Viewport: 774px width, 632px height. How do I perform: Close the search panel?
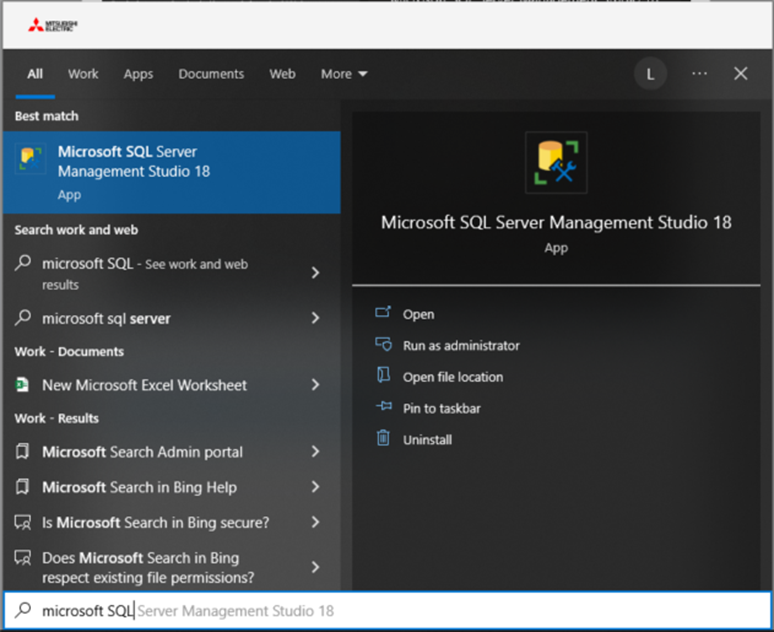740,74
